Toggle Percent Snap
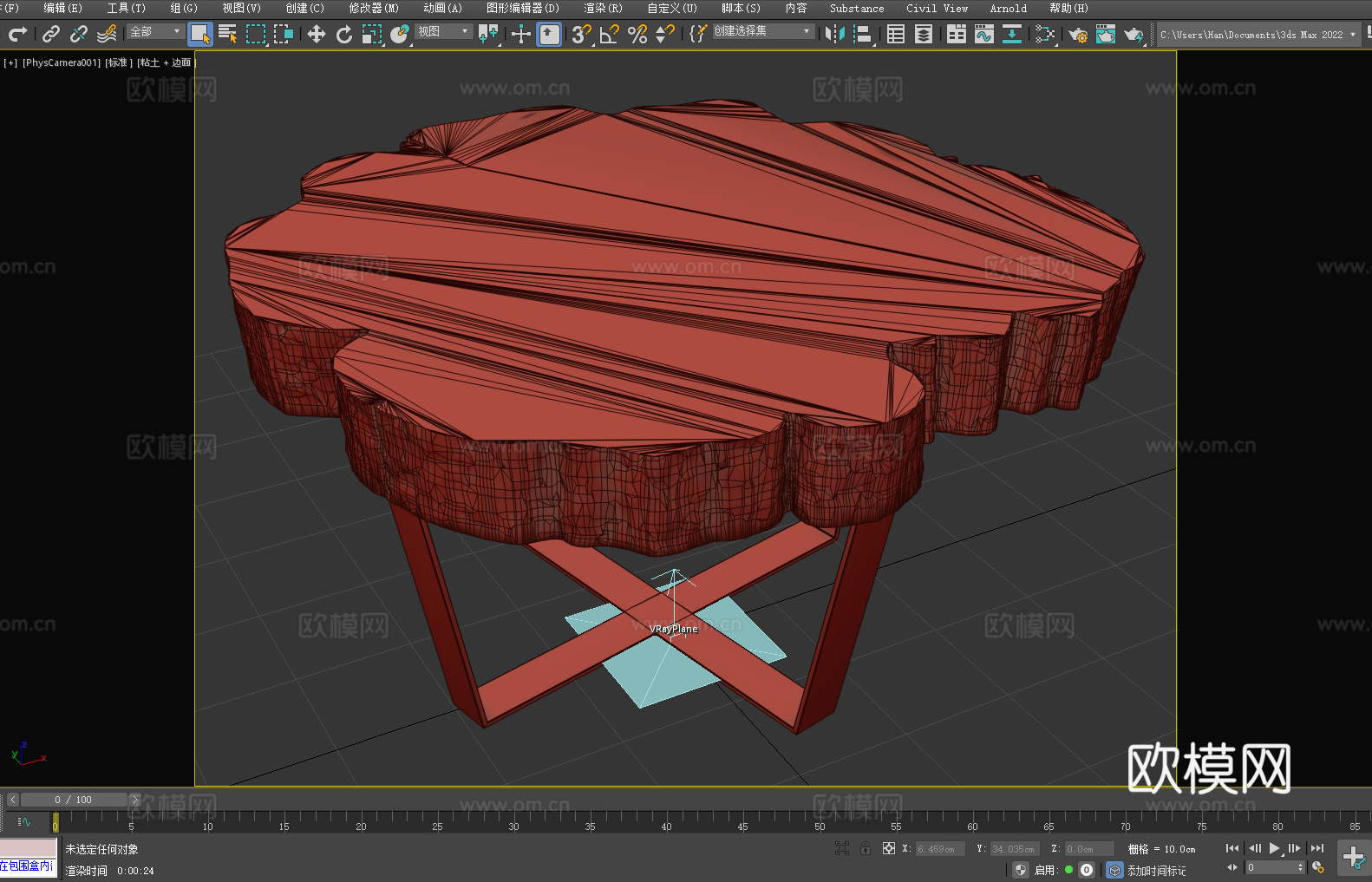 pyautogui.click(x=637, y=34)
